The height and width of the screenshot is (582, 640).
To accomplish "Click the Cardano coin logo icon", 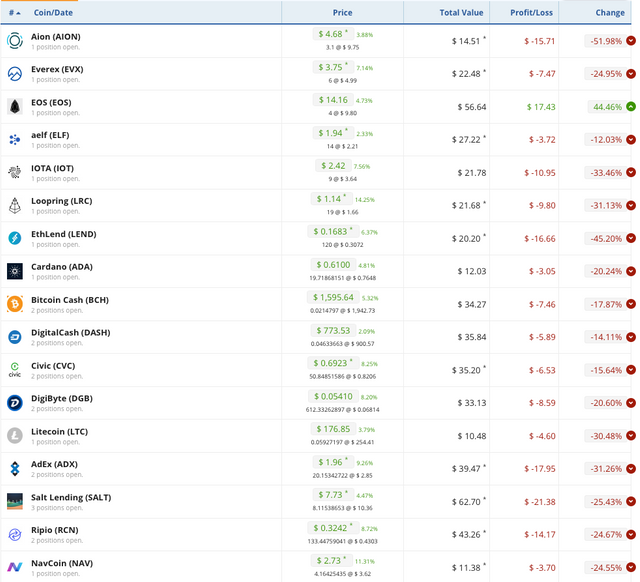I will [x=15, y=271].
